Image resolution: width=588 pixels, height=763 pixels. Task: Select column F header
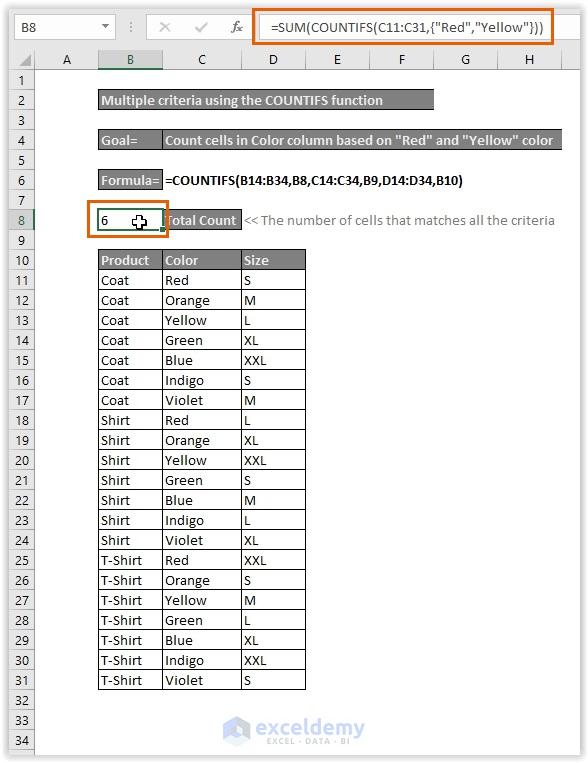[x=402, y=60]
